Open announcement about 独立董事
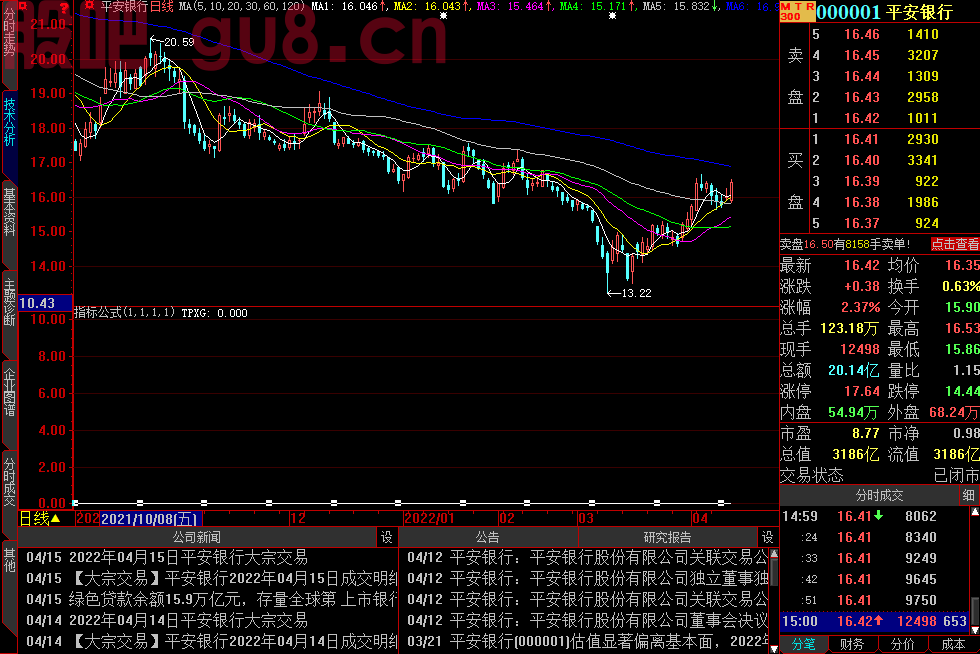 [588, 578]
